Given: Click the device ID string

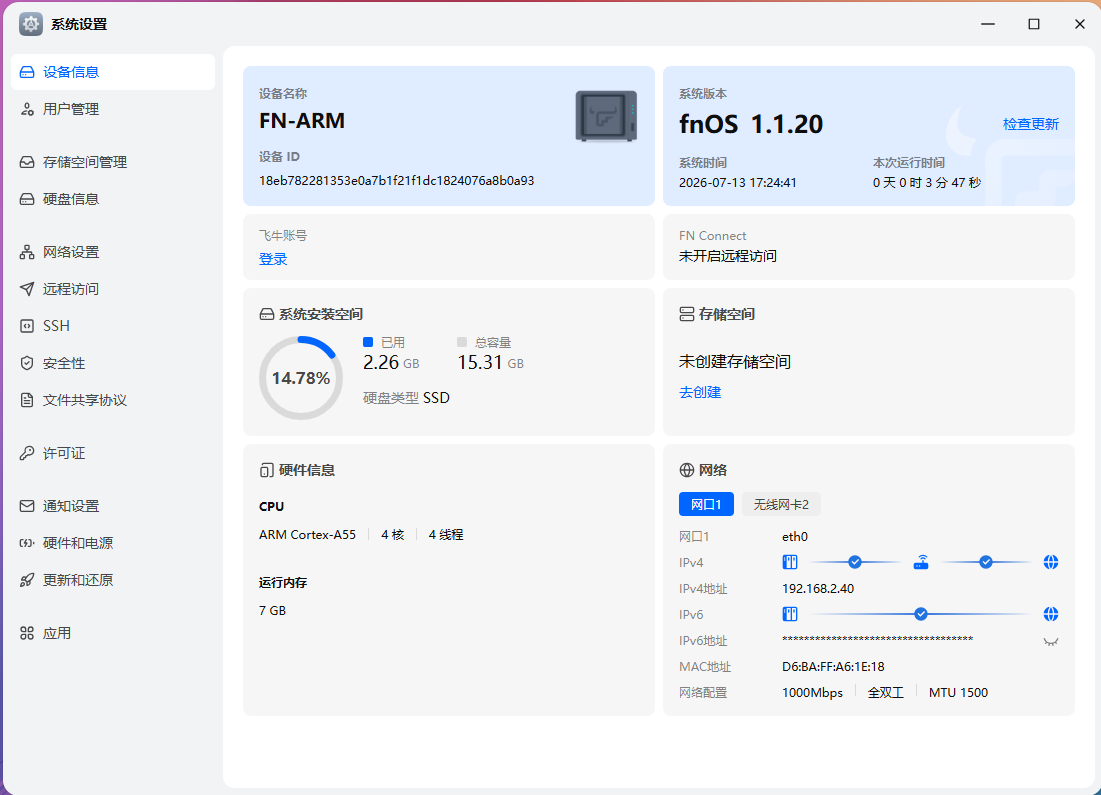Looking at the screenshot, I should (x=397, y=181).
